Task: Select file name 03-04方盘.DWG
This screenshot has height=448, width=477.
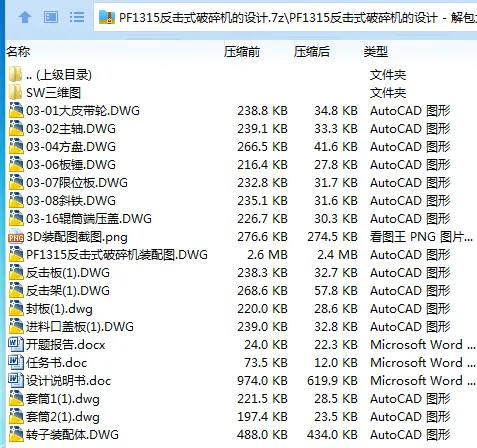Action: (x=71, y=147)
